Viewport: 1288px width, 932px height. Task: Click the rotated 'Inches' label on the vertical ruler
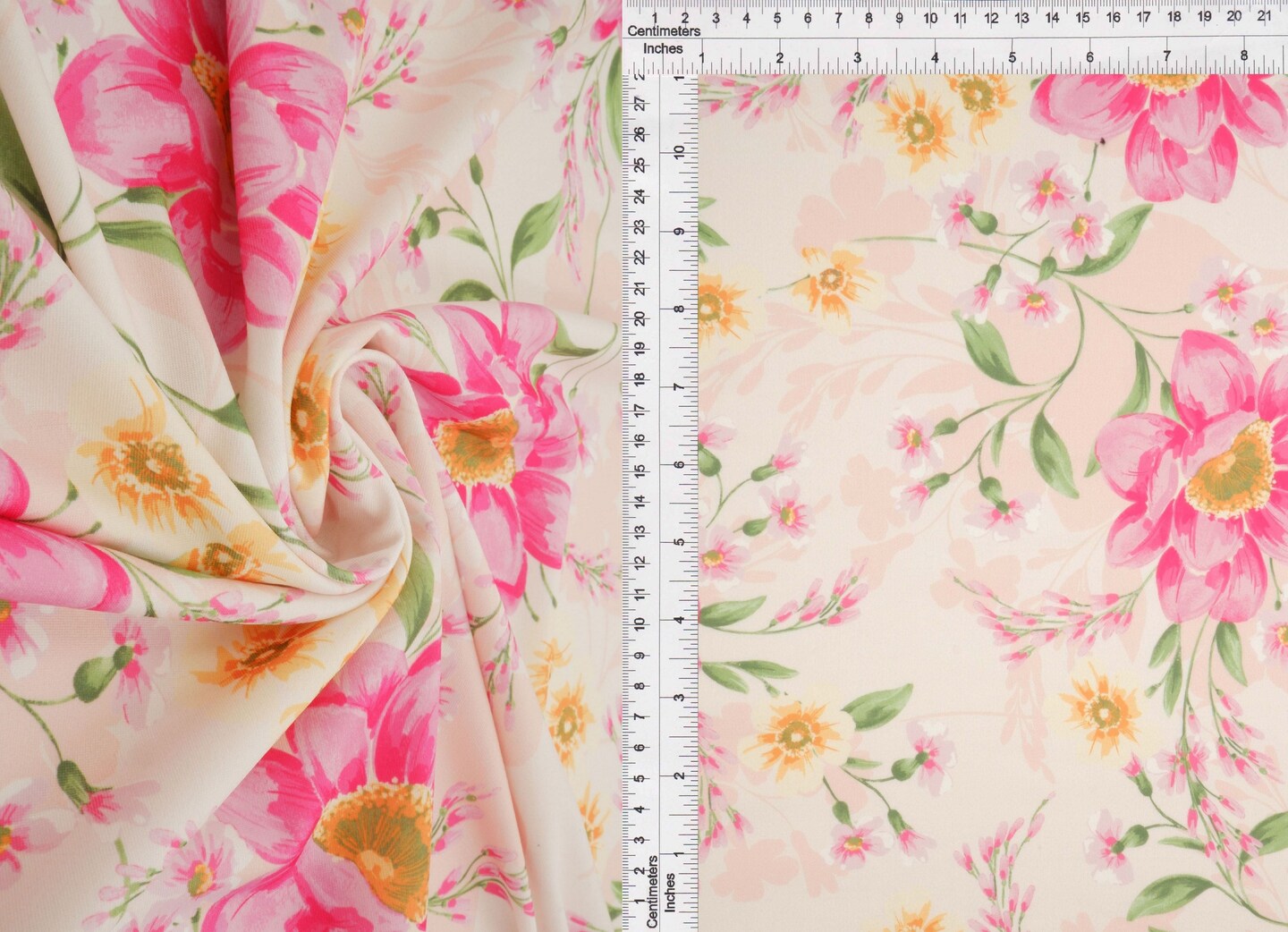670,892
